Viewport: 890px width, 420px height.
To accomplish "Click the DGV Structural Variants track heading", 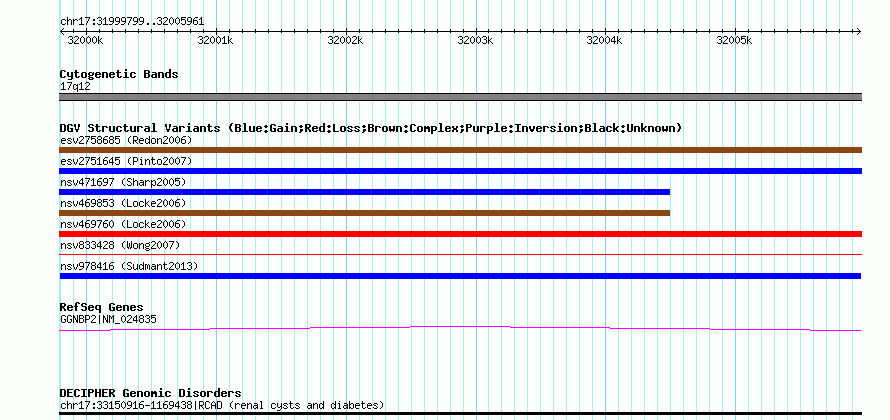I will click(x=371, y=128).
